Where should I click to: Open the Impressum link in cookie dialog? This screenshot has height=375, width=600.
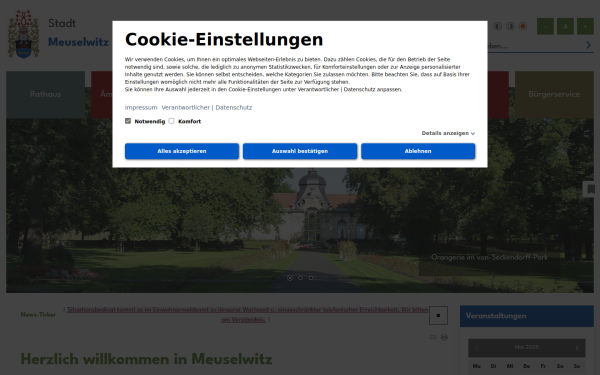coord(141,108)
